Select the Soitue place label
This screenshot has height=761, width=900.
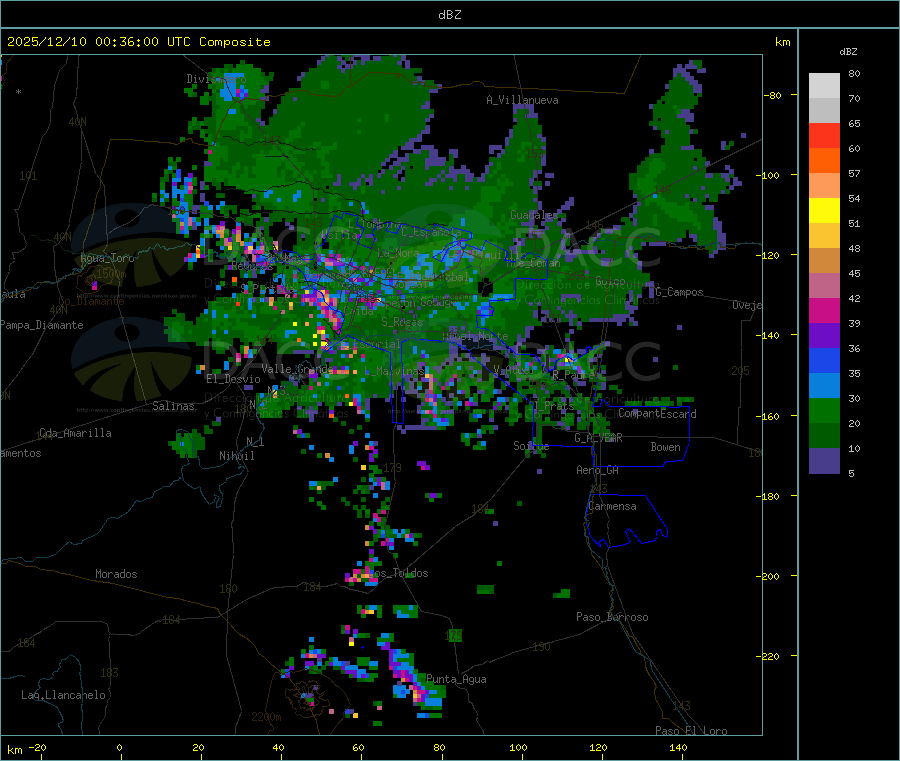coord(531,445)
